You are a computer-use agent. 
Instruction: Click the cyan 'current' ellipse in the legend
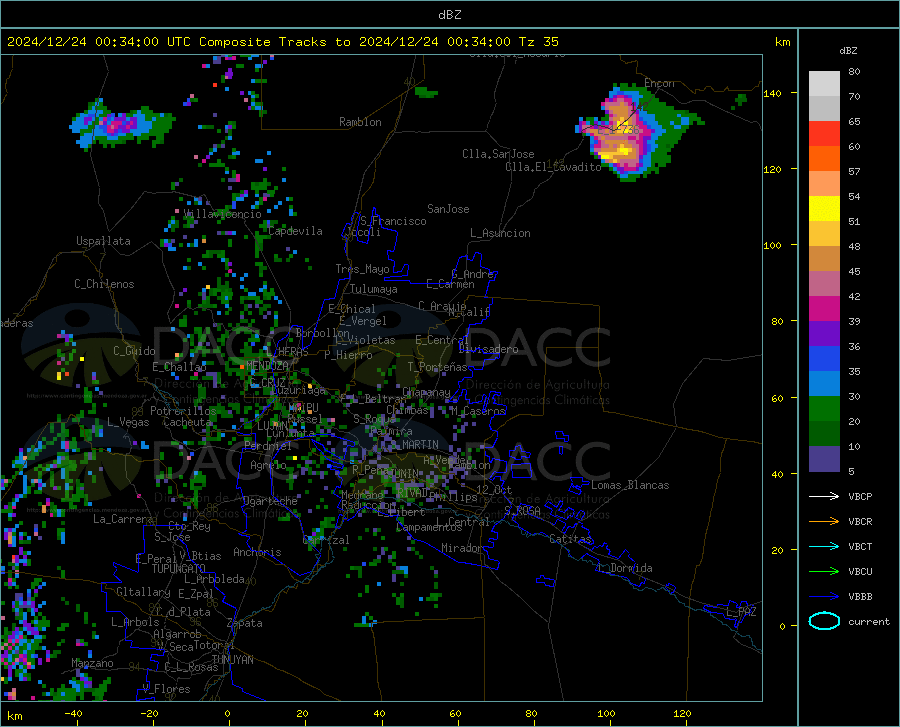tap(824, 621)
